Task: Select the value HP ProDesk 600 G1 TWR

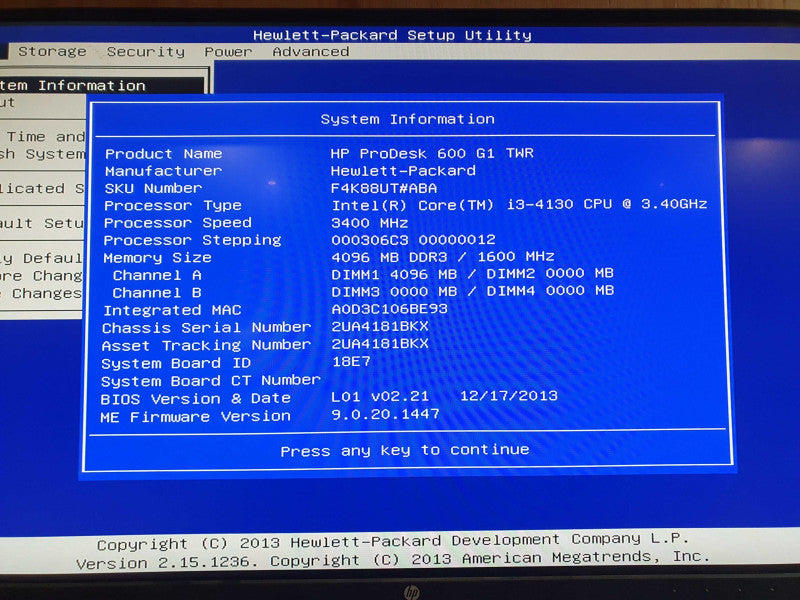Action: (x=432, y=153)
